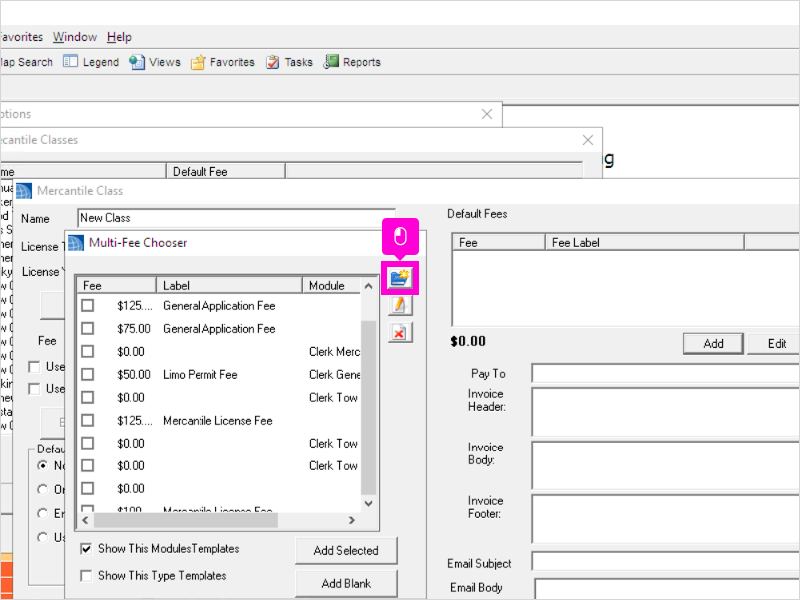Sort by the Module column header

point(331,286)
